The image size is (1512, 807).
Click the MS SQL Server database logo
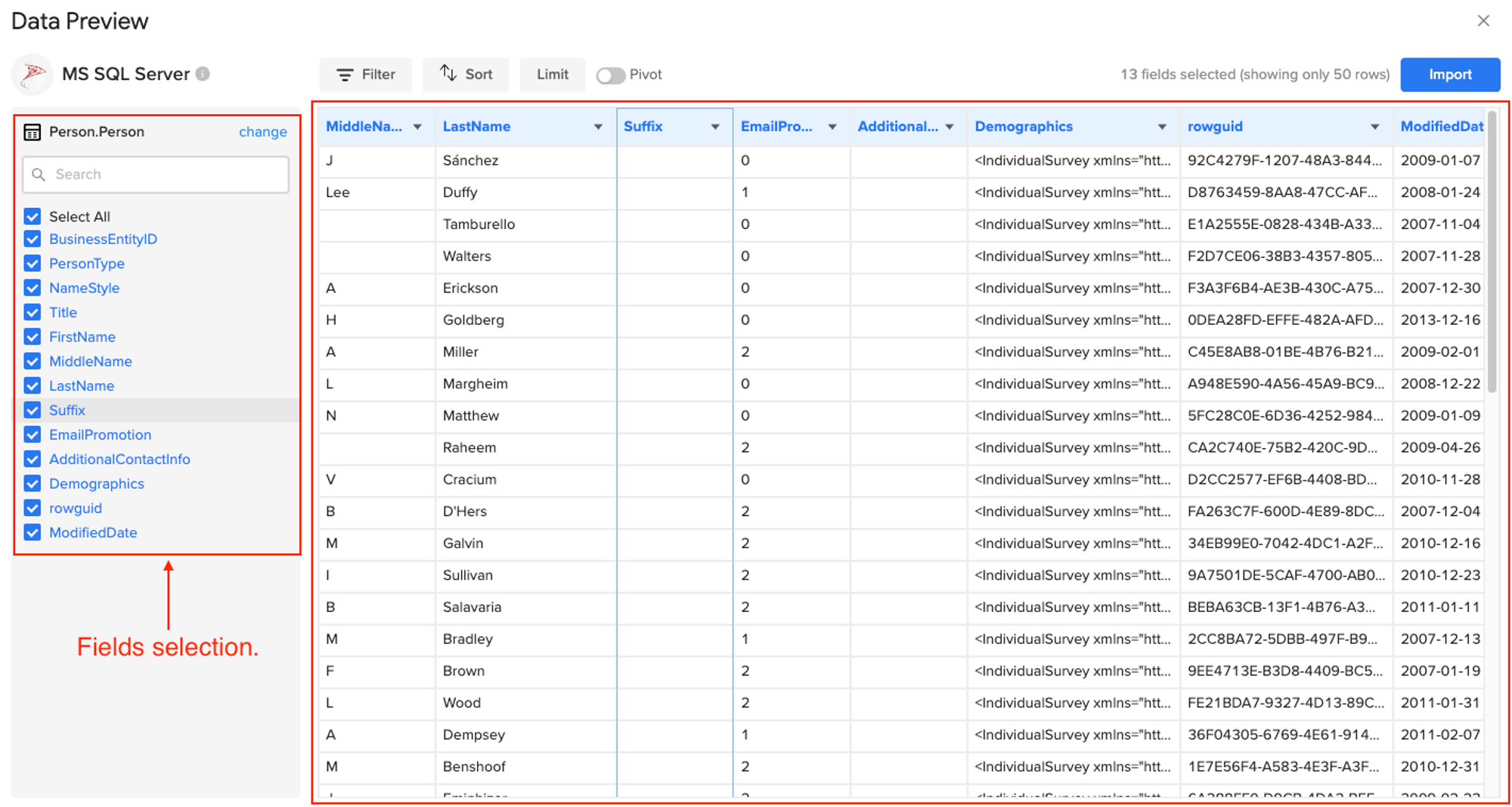32,75
